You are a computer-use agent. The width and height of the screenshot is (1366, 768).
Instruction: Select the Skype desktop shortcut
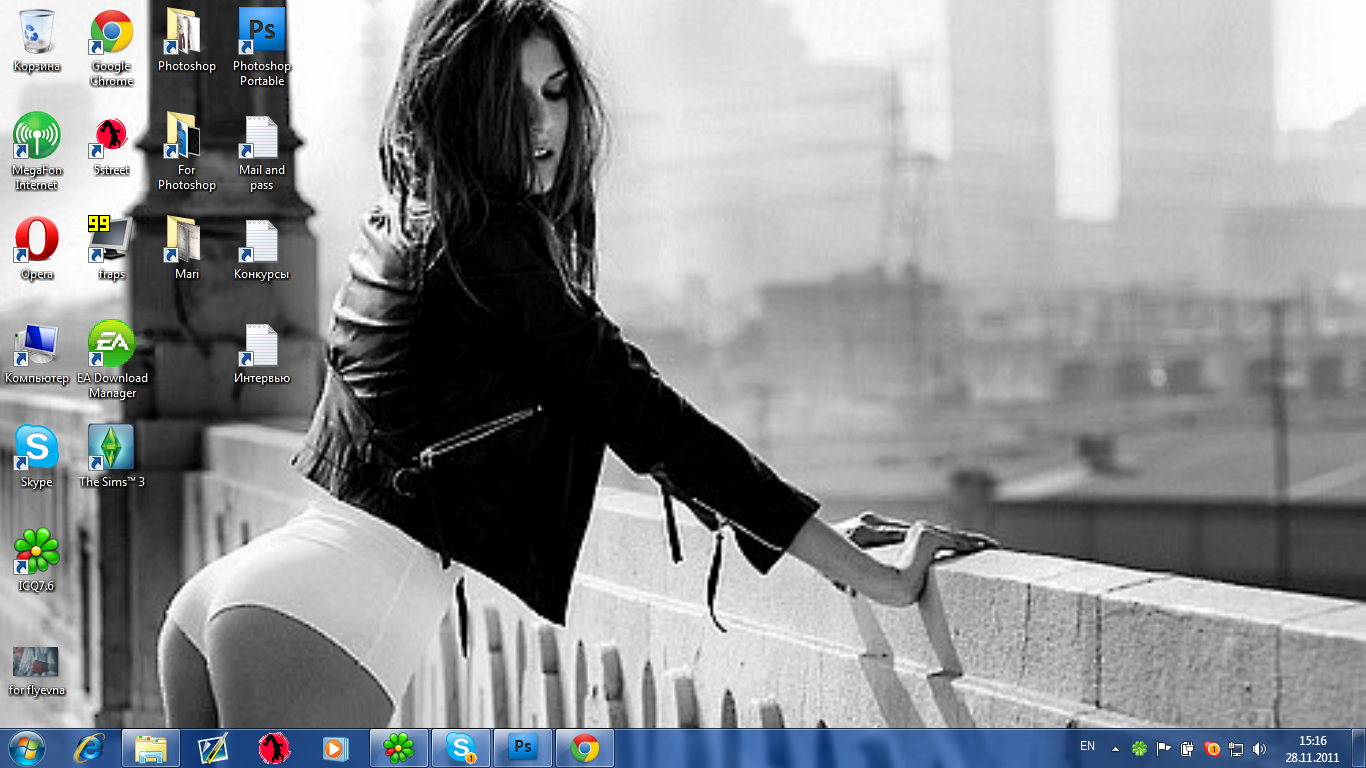tap(37, 457)
